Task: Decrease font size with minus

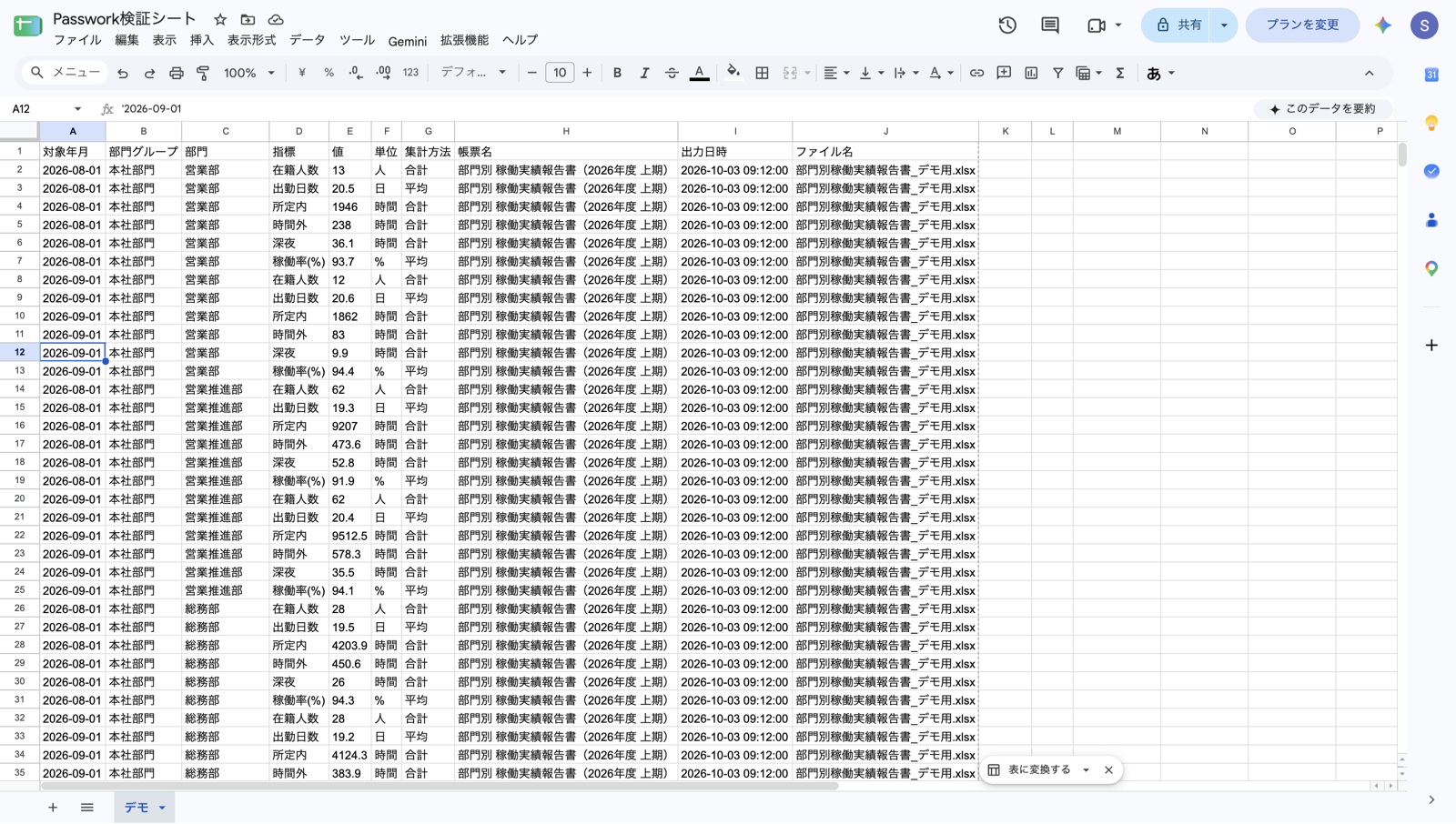Action: pos(532,74)
